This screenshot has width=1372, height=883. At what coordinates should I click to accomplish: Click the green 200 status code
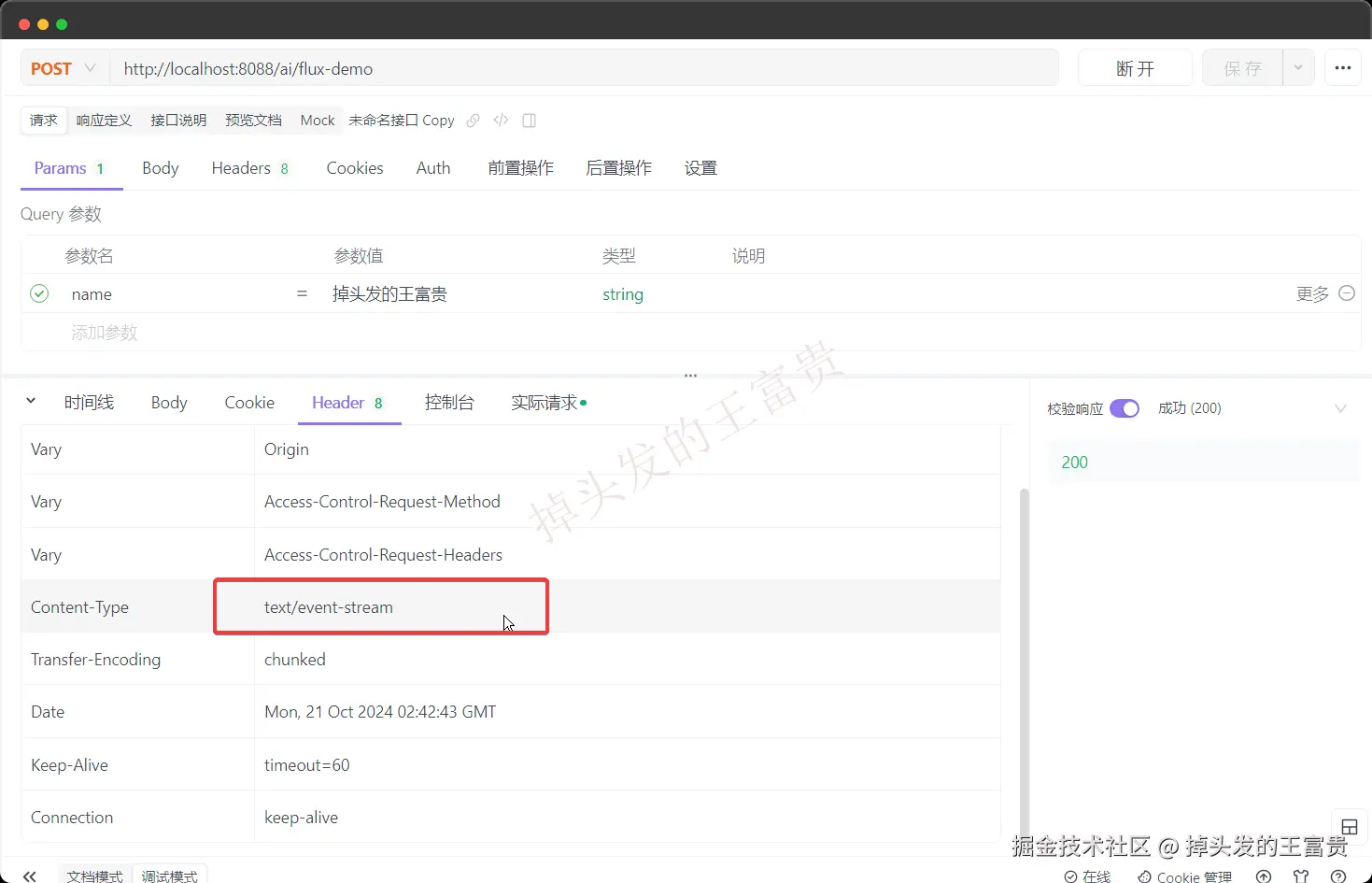pos(1075,463)
